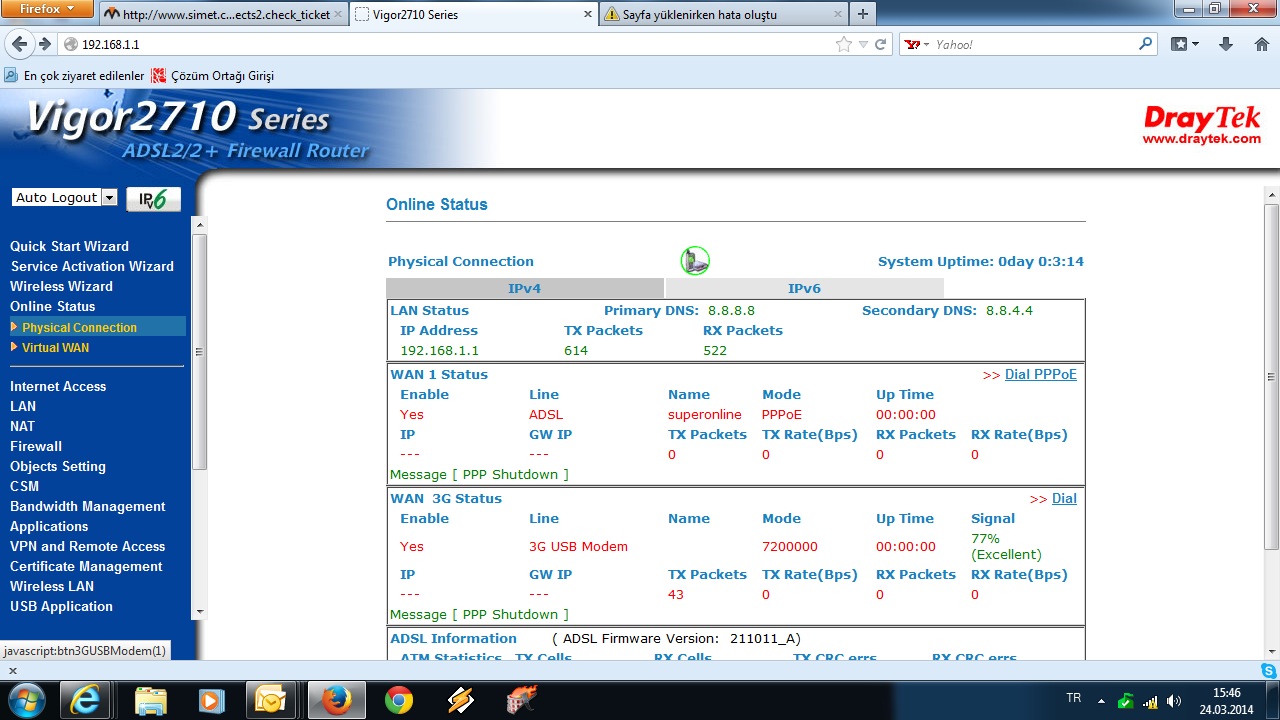The height and width of the screenshot is (720, 1280).
Task: Click the IPv6 logo button
Action: pos(153,198)
